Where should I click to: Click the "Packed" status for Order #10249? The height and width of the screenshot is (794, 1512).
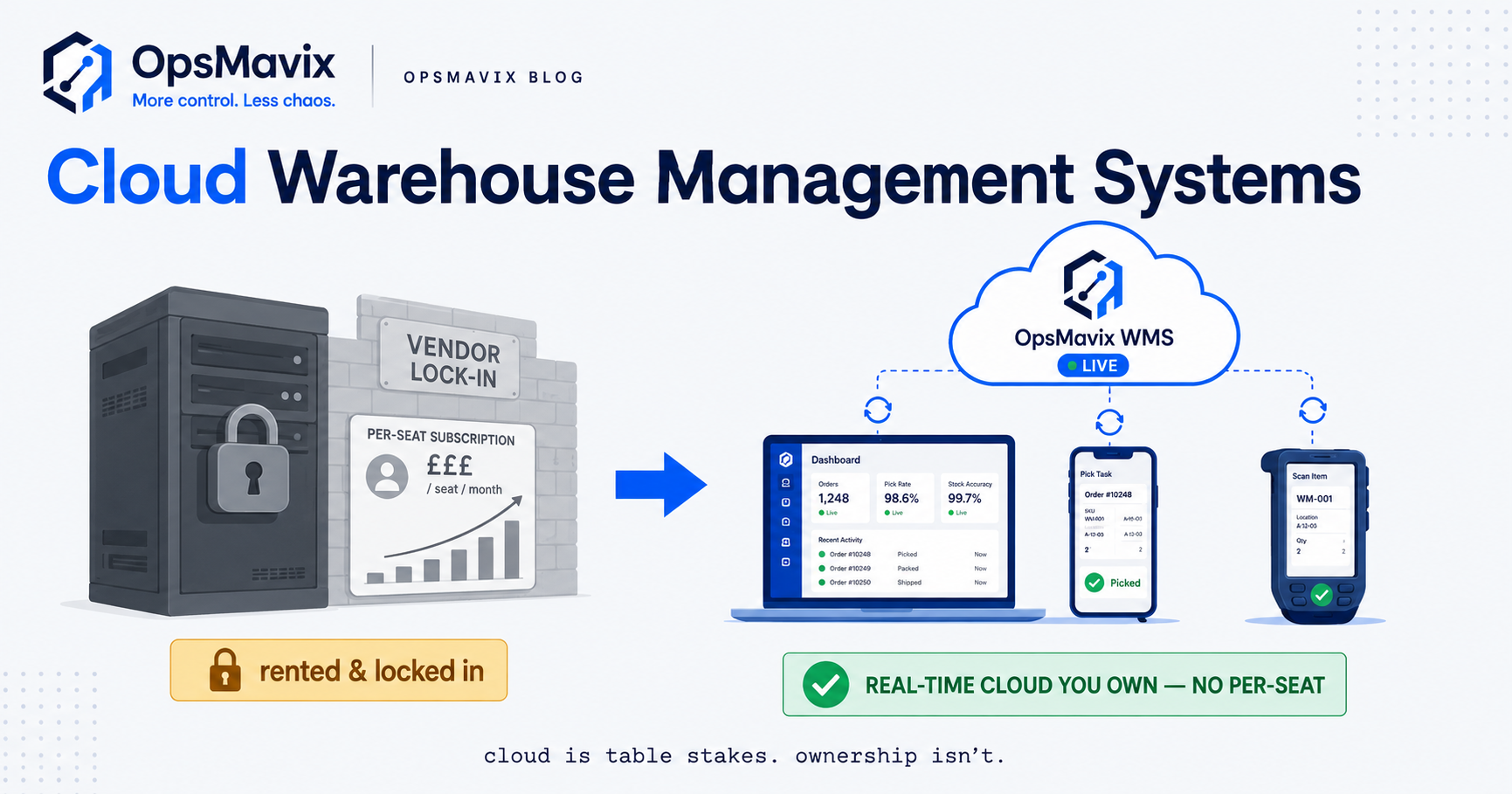[x=908, y=569]
